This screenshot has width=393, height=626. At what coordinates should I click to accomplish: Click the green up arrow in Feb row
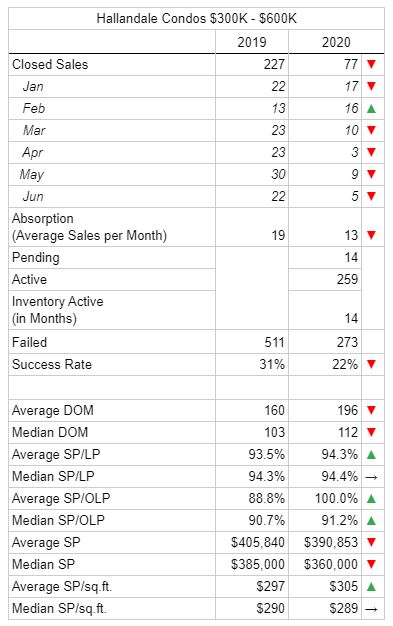[x=371, y=108]
